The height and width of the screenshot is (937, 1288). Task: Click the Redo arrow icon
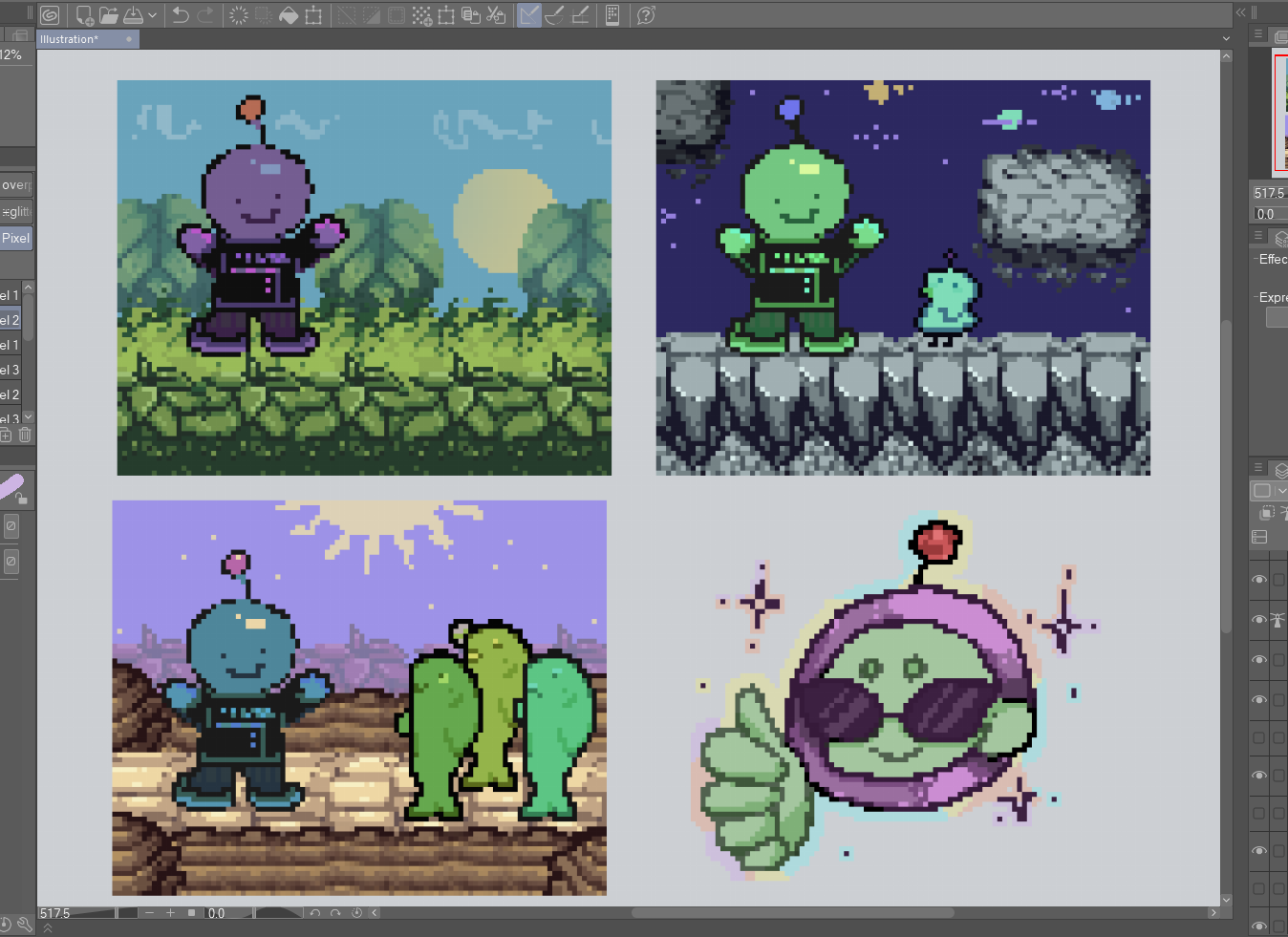[205, 15]
